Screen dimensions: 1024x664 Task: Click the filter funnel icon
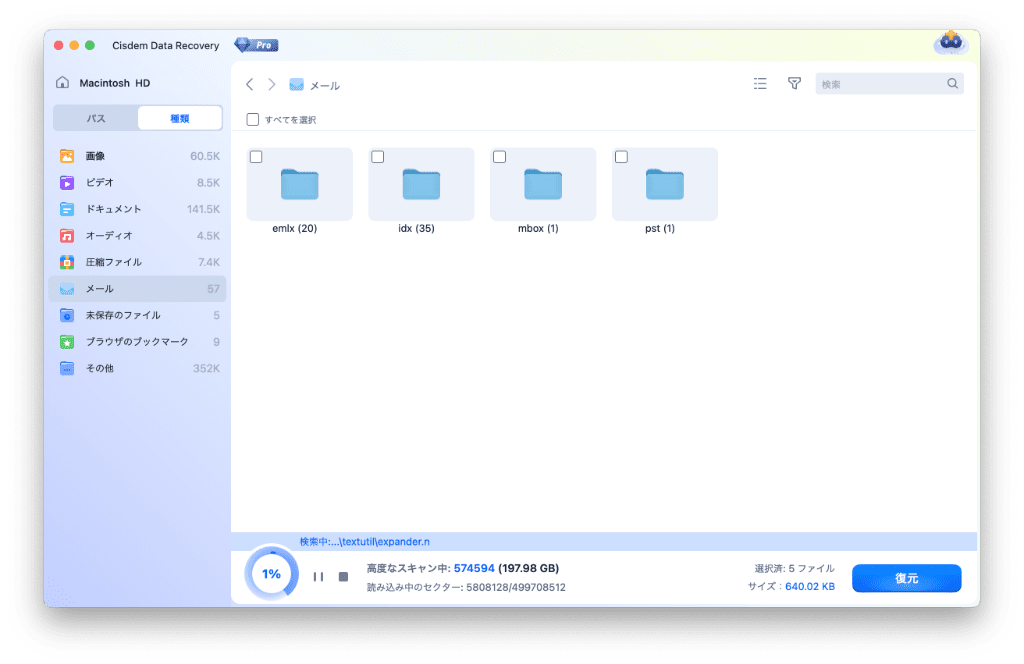(794, 84)
